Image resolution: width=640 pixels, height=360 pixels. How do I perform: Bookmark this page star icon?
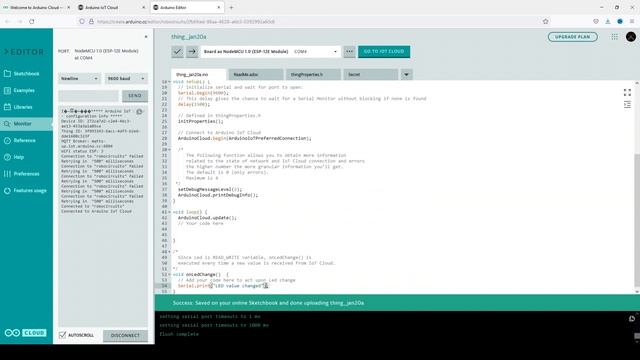pyautogui.click(x=545, y=21)
